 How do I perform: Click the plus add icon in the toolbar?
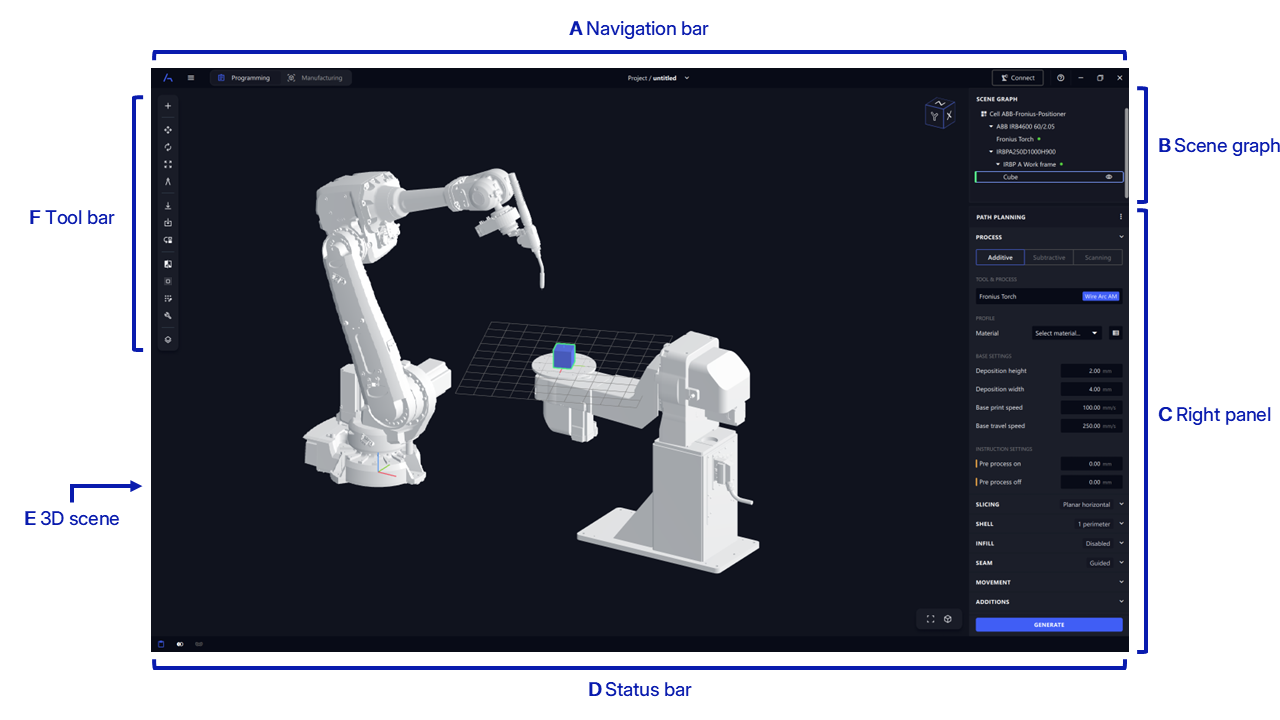[x=168, y=106]
